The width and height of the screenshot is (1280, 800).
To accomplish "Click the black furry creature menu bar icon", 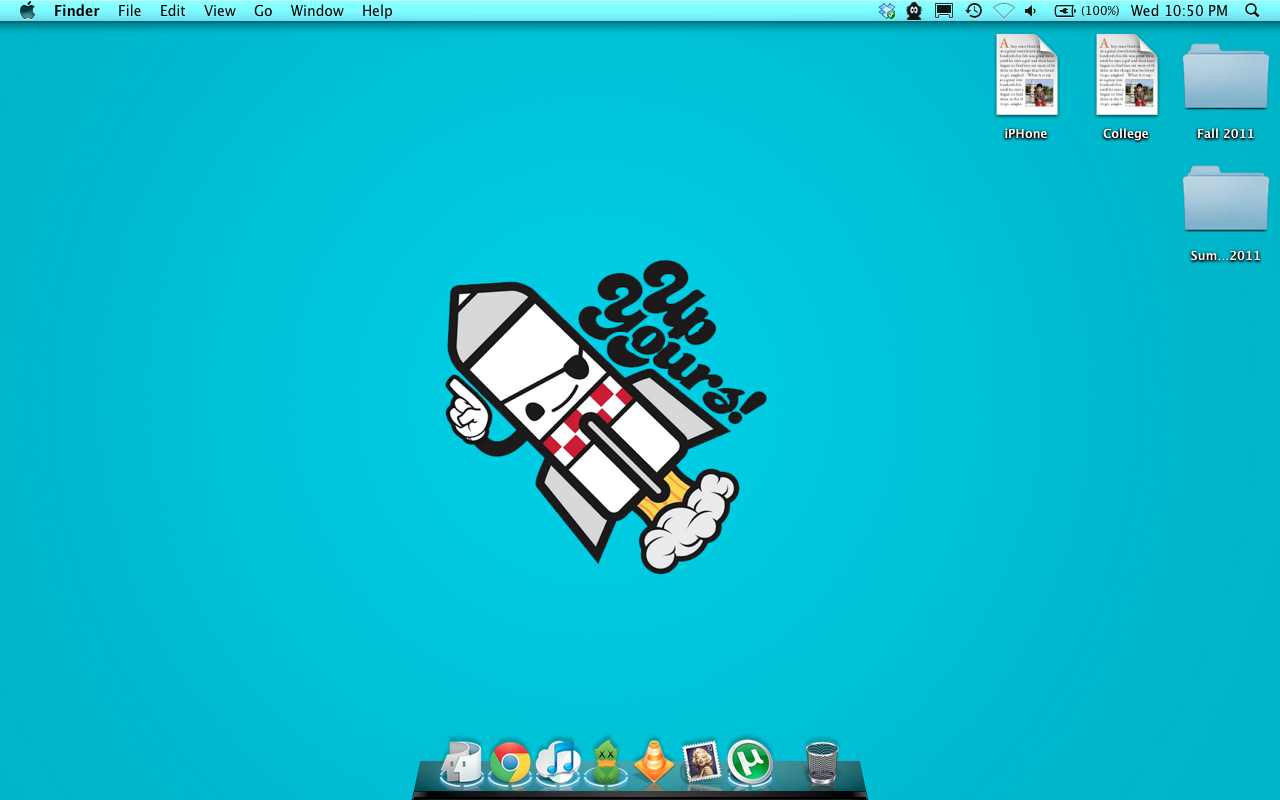I will pyautogui.click(x=914, y=11).
